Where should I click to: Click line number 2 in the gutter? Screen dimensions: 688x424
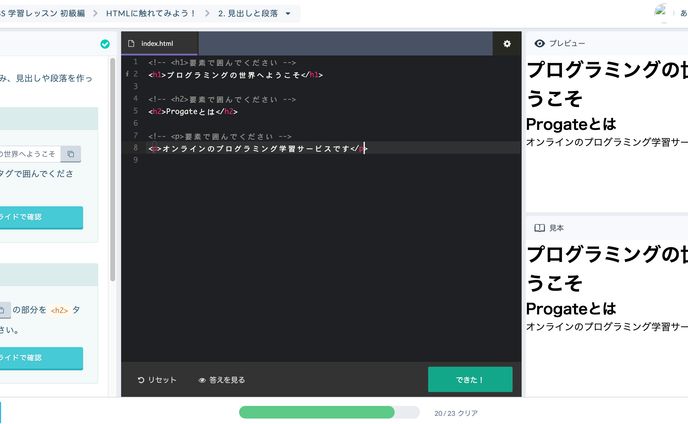[x=136, y=74]
